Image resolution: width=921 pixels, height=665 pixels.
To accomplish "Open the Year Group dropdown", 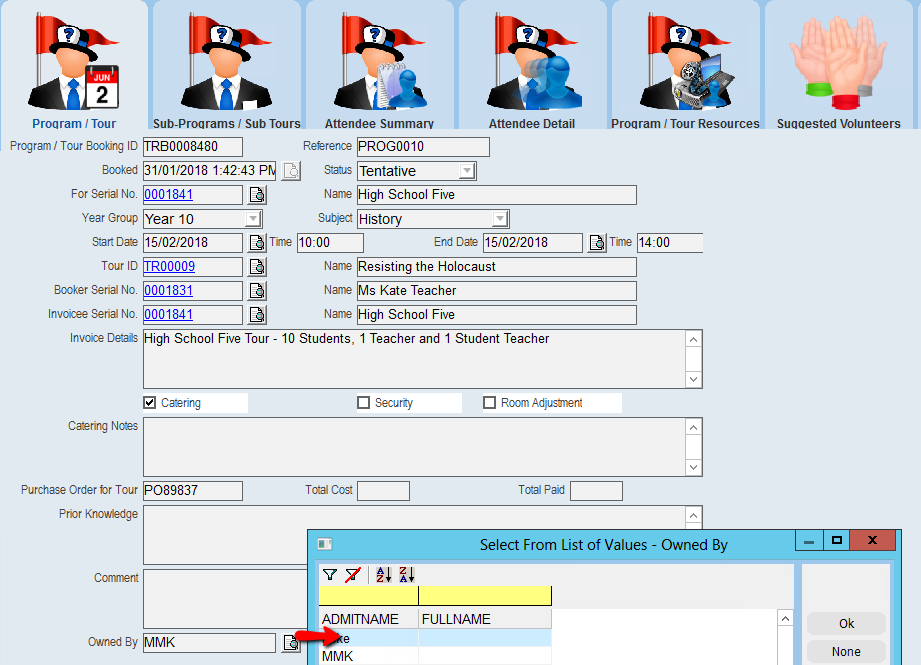I will point(253,219).
